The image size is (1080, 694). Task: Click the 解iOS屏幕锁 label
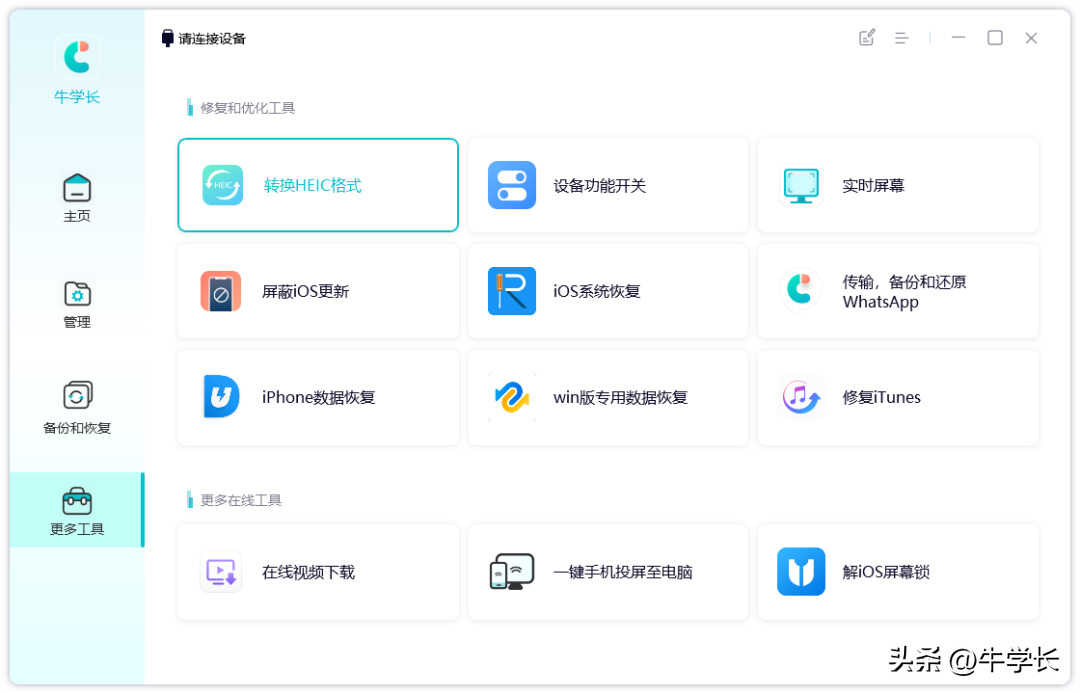[886, 572]
